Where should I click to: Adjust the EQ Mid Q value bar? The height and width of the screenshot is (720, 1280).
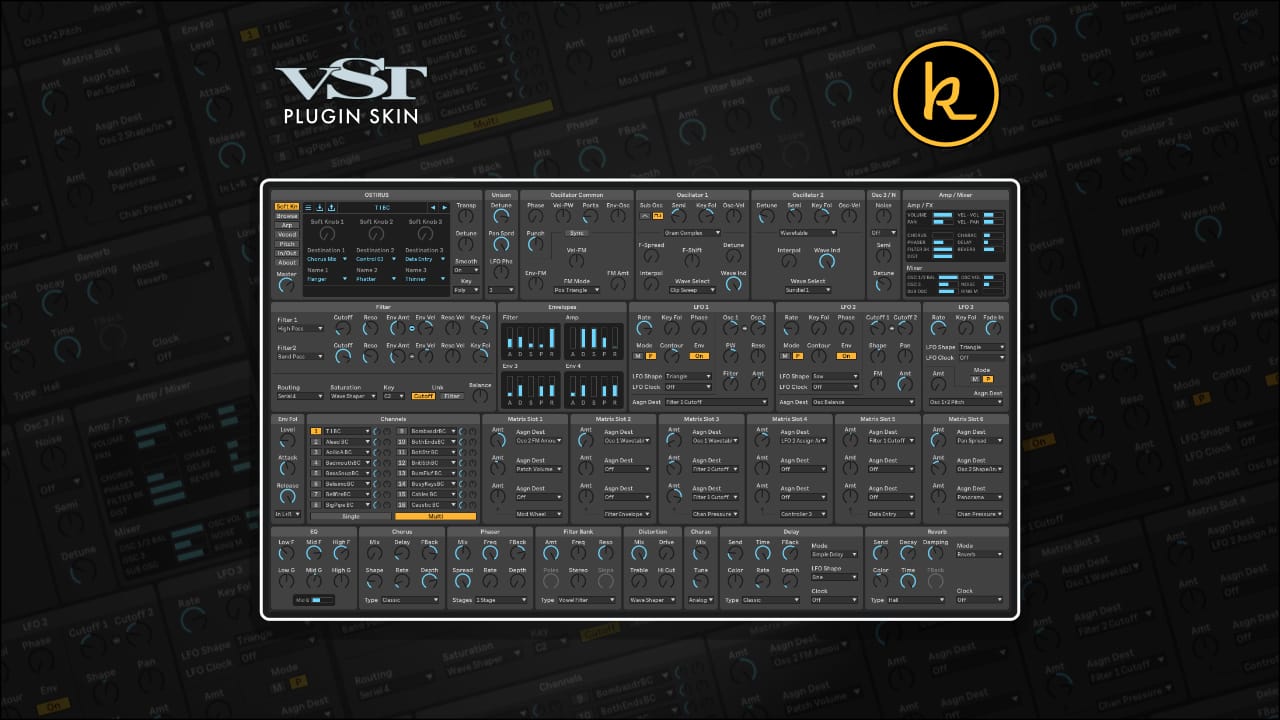pyautogui.click(x=321, y=600)
